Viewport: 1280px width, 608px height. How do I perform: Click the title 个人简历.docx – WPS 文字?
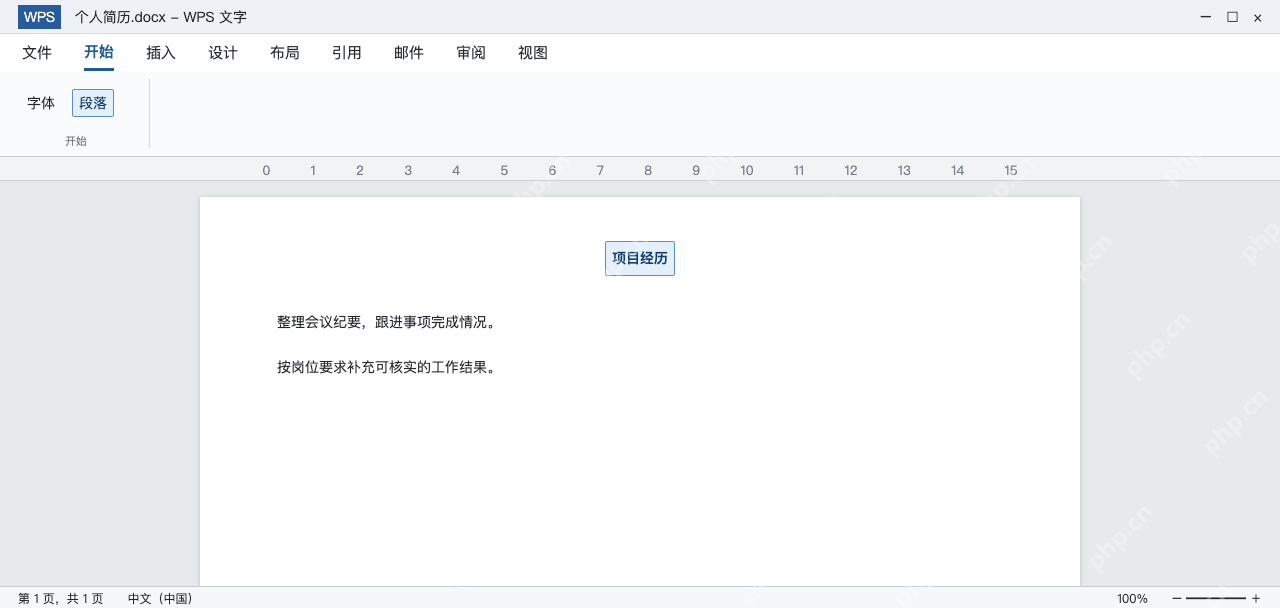click(x=161, y=17)
